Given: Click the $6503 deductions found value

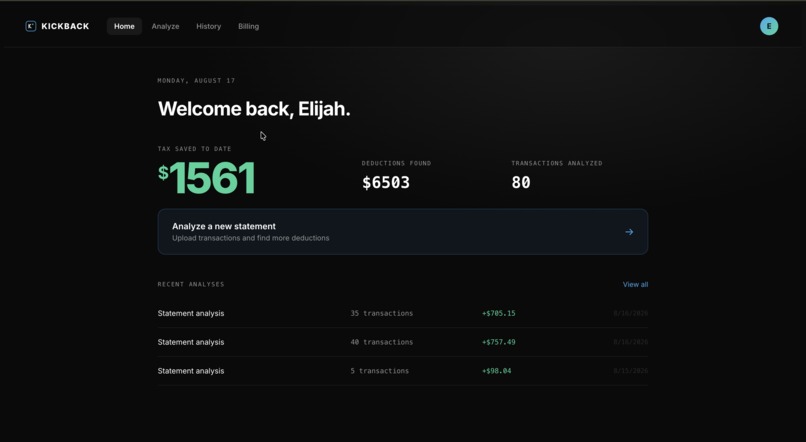Looking at the screenshot, I should click(x=386, y=182).
